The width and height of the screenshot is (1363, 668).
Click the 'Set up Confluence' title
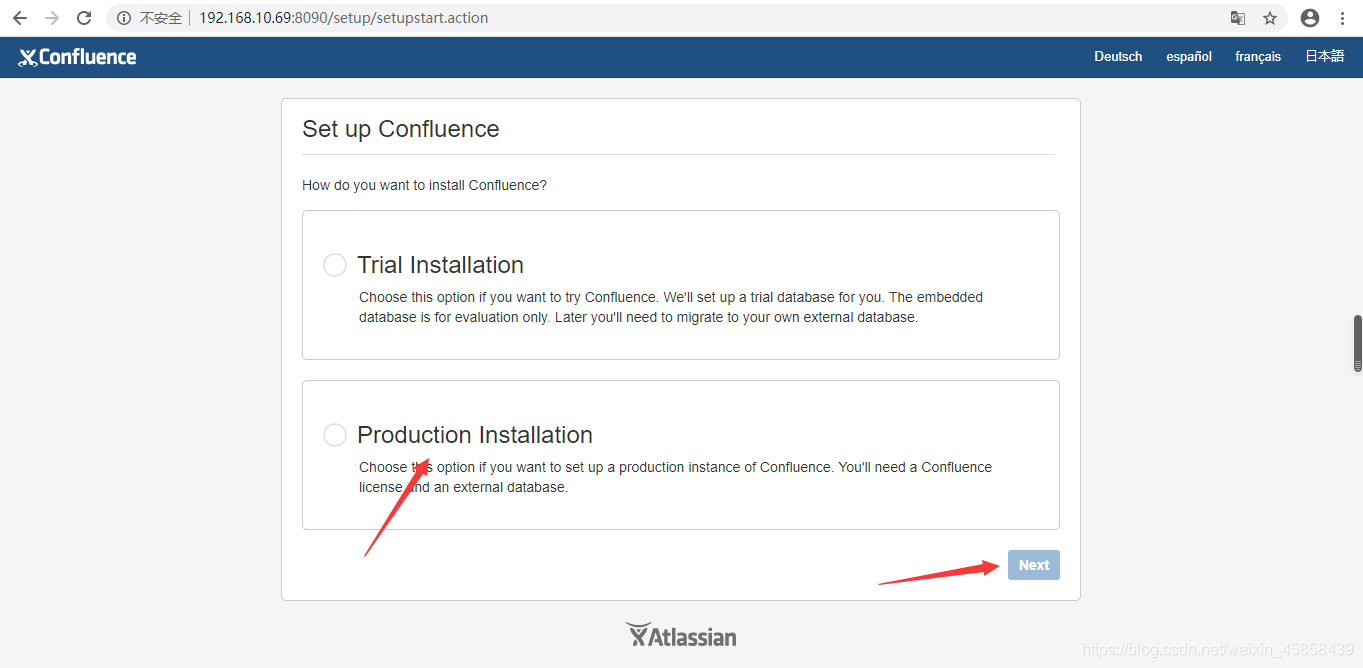[x=401, y=129]
